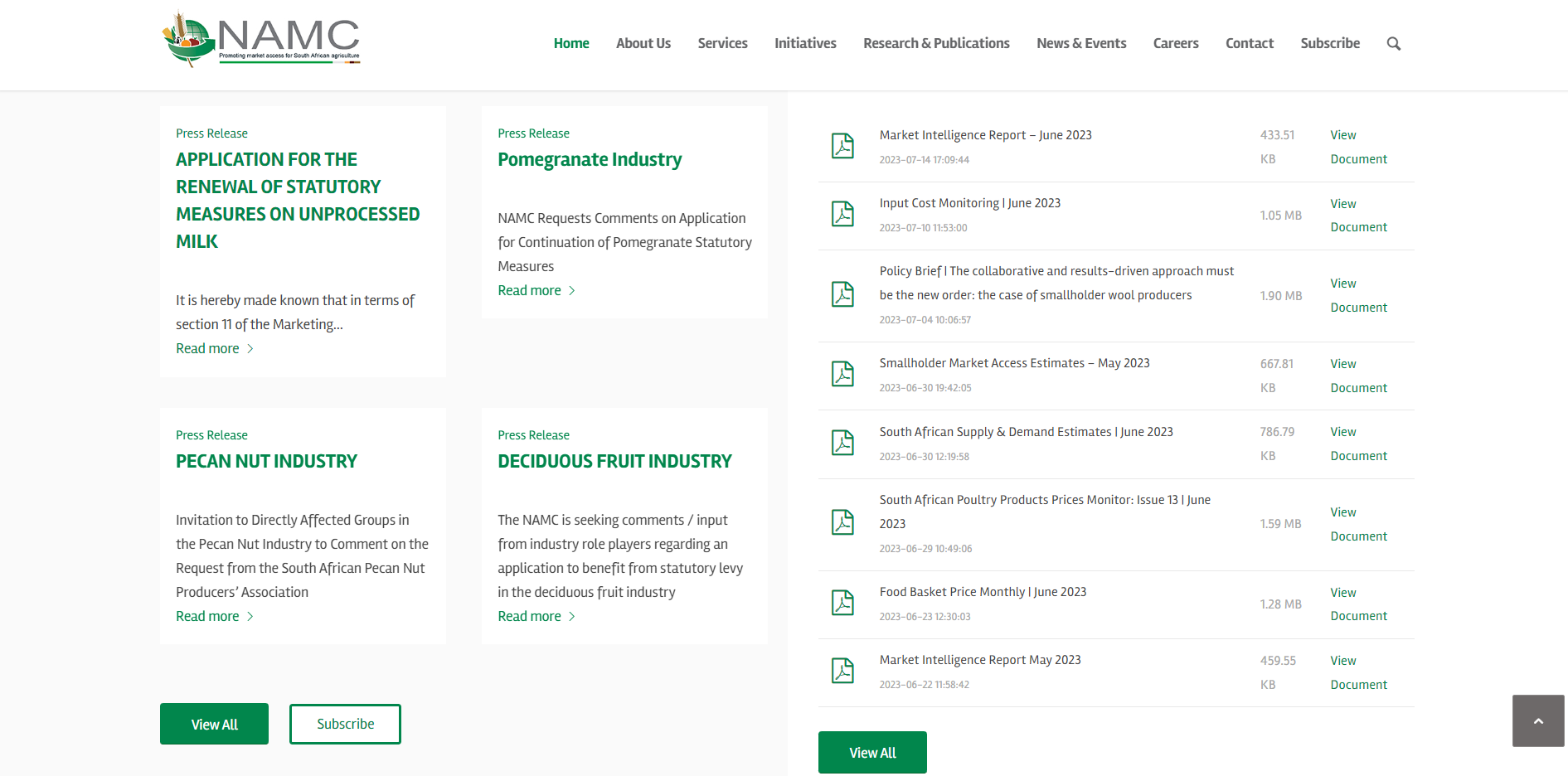Click PDF icon for Poultry Products Prices Monitor
The height and width of the screenshot is (776, 1568).
[x=842, y=522]
